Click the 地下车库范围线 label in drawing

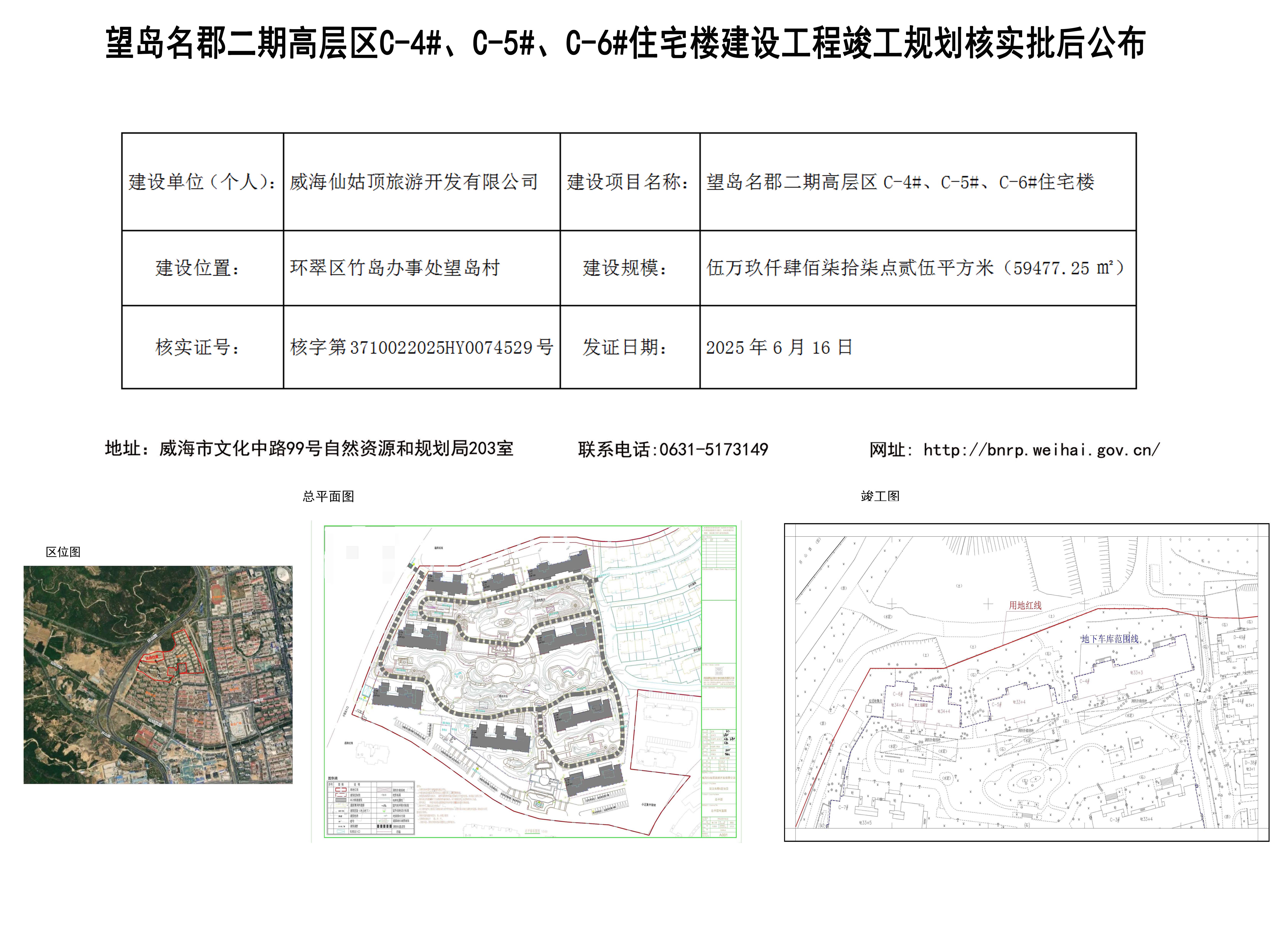point(1110,639)
